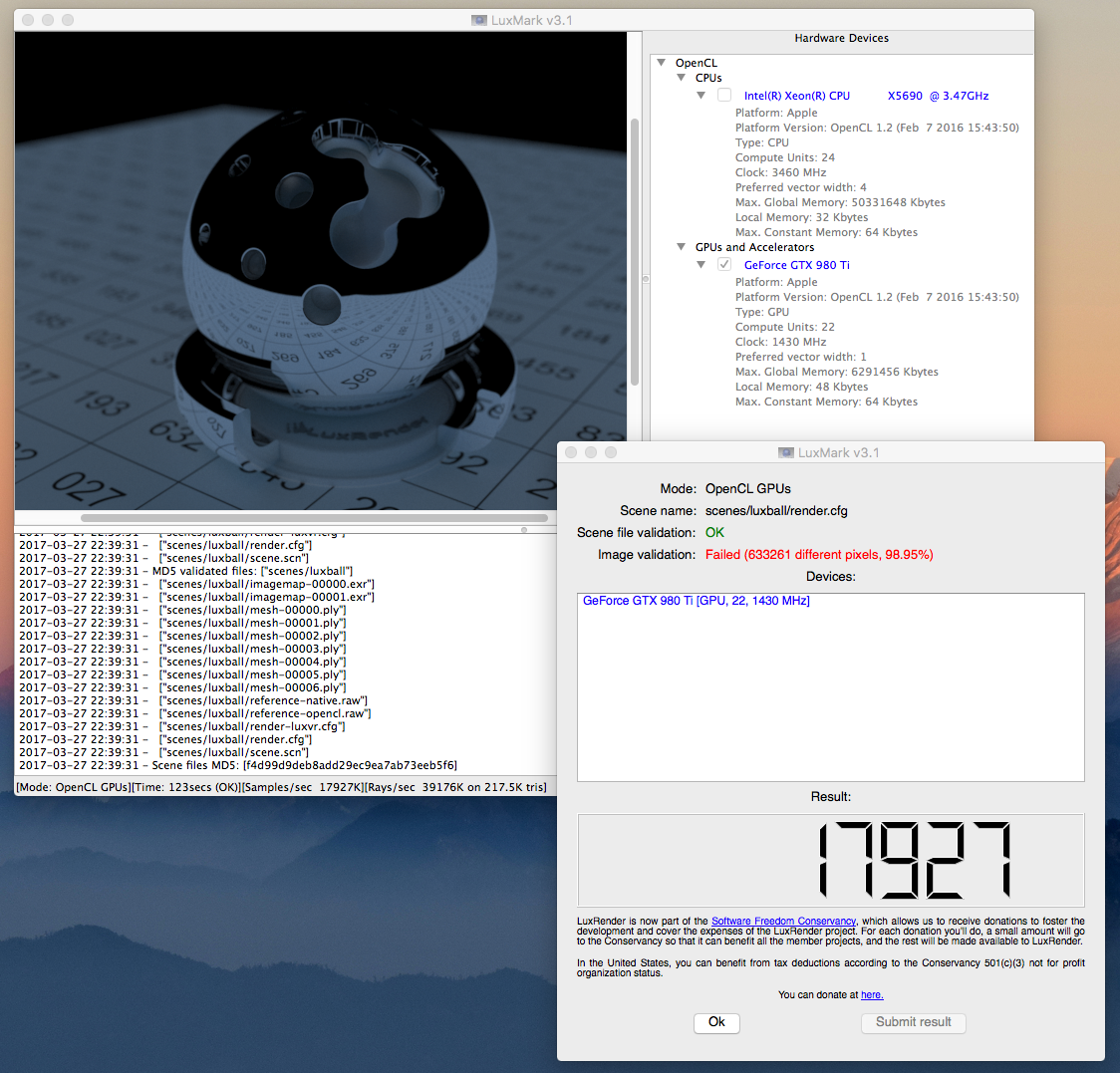Click the 'Compute Units: 24' row

click(785, 157)
